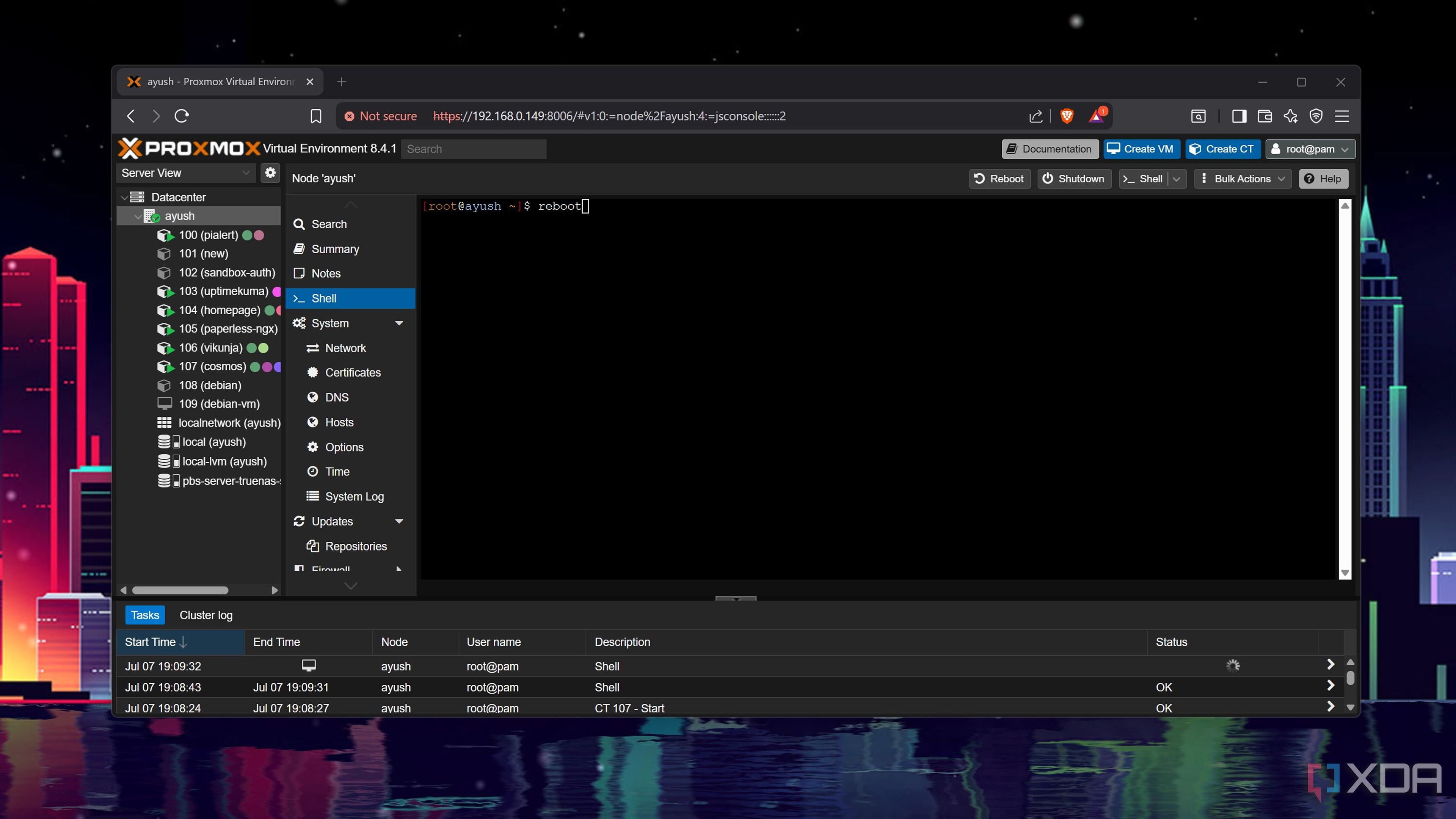Toggle the browser sidebar panel icon
This screenshot has height=819, width=1456.
pos(1239,116)
